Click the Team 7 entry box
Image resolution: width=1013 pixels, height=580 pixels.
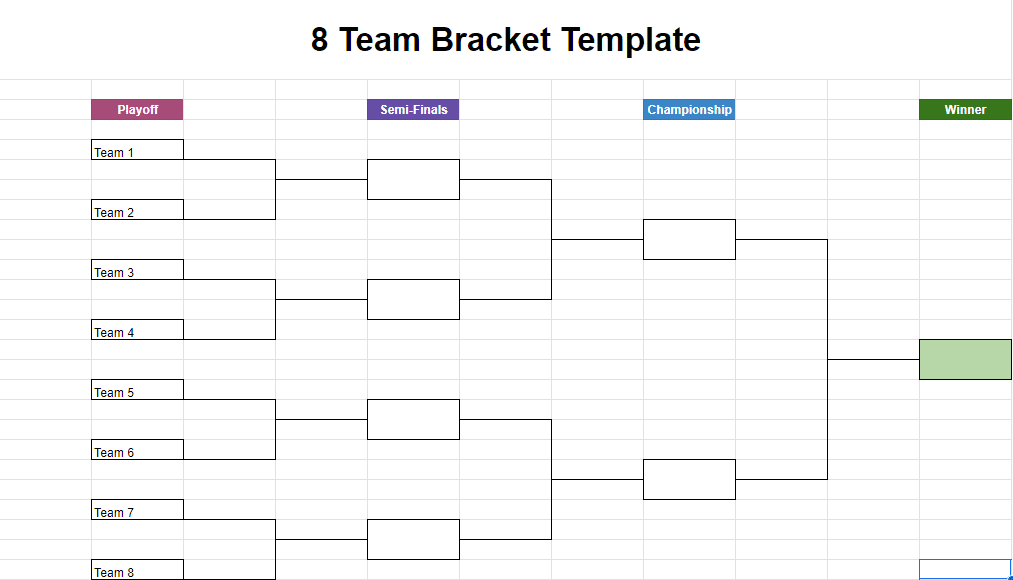click(137, 510)
